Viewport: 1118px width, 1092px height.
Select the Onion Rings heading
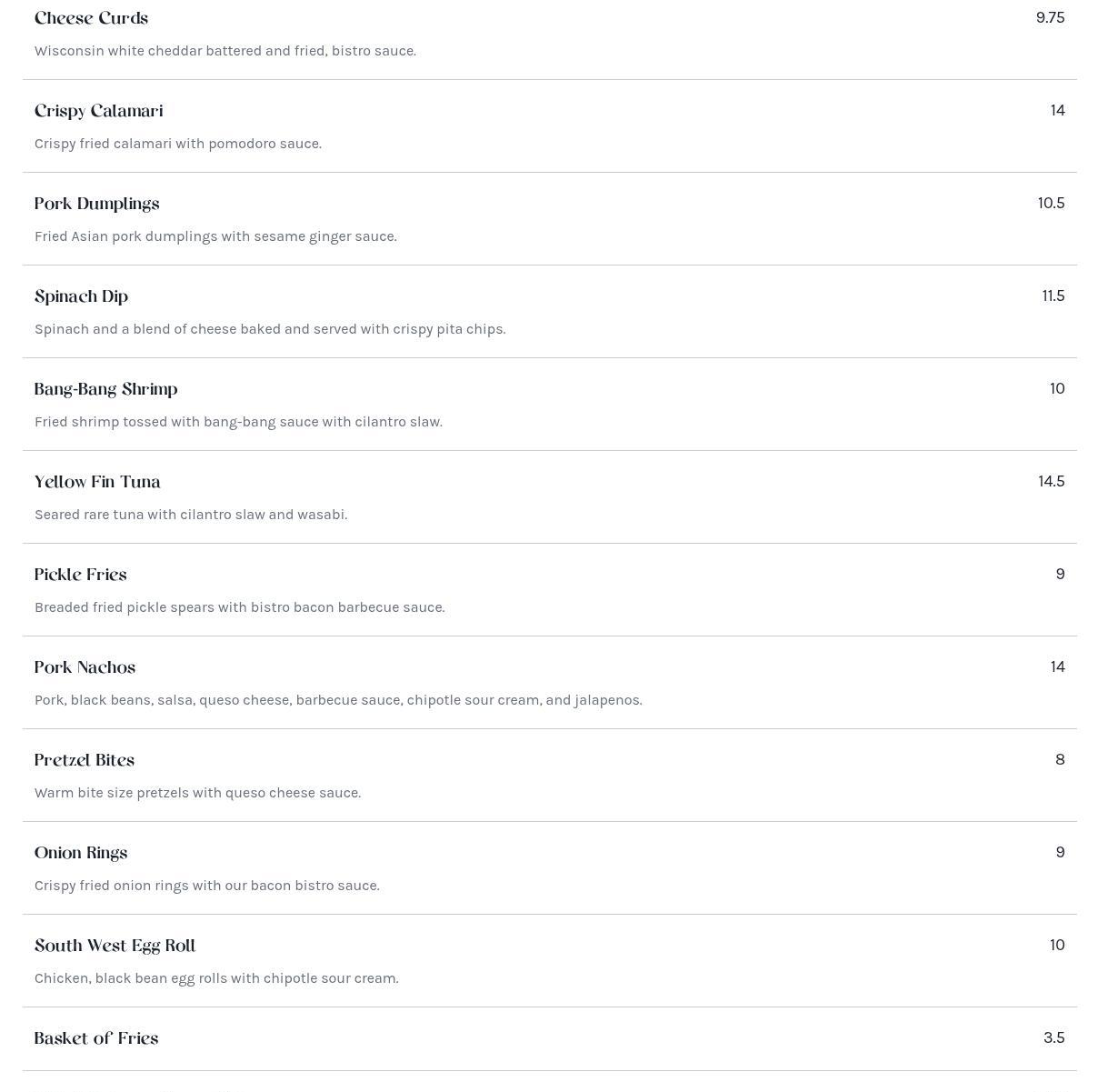(x=80, y=854)
